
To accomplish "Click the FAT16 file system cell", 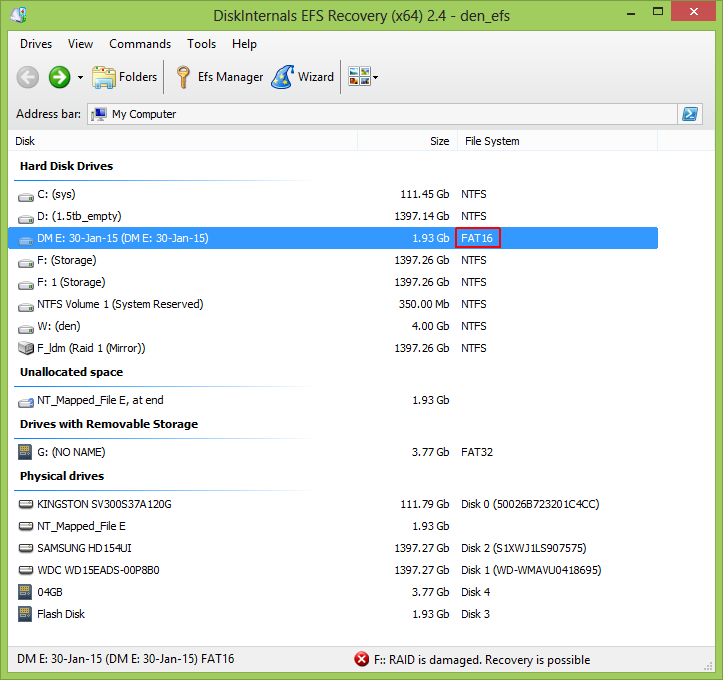I will (x=477, y=238).
